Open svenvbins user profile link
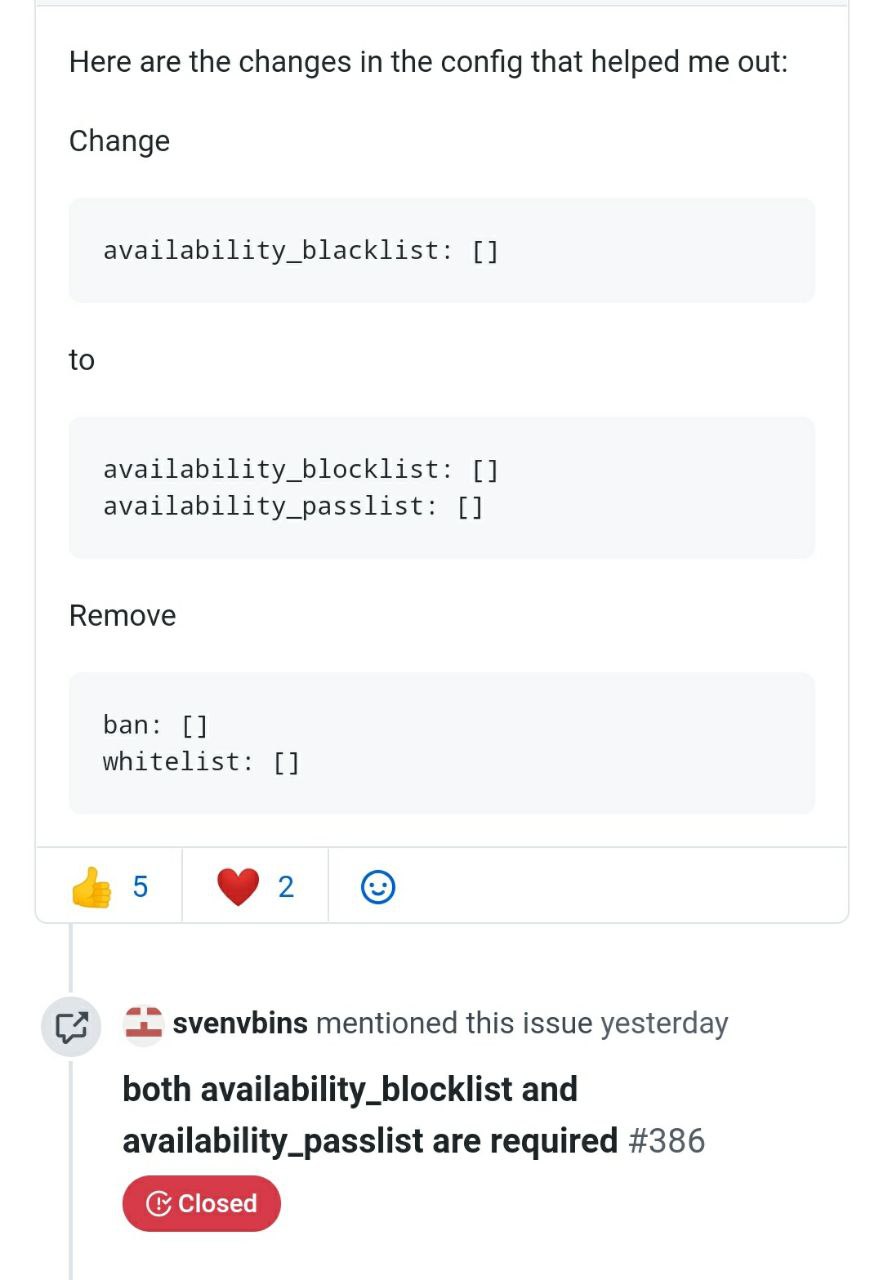This screenshot has height=1280, width=882. 240,1024
